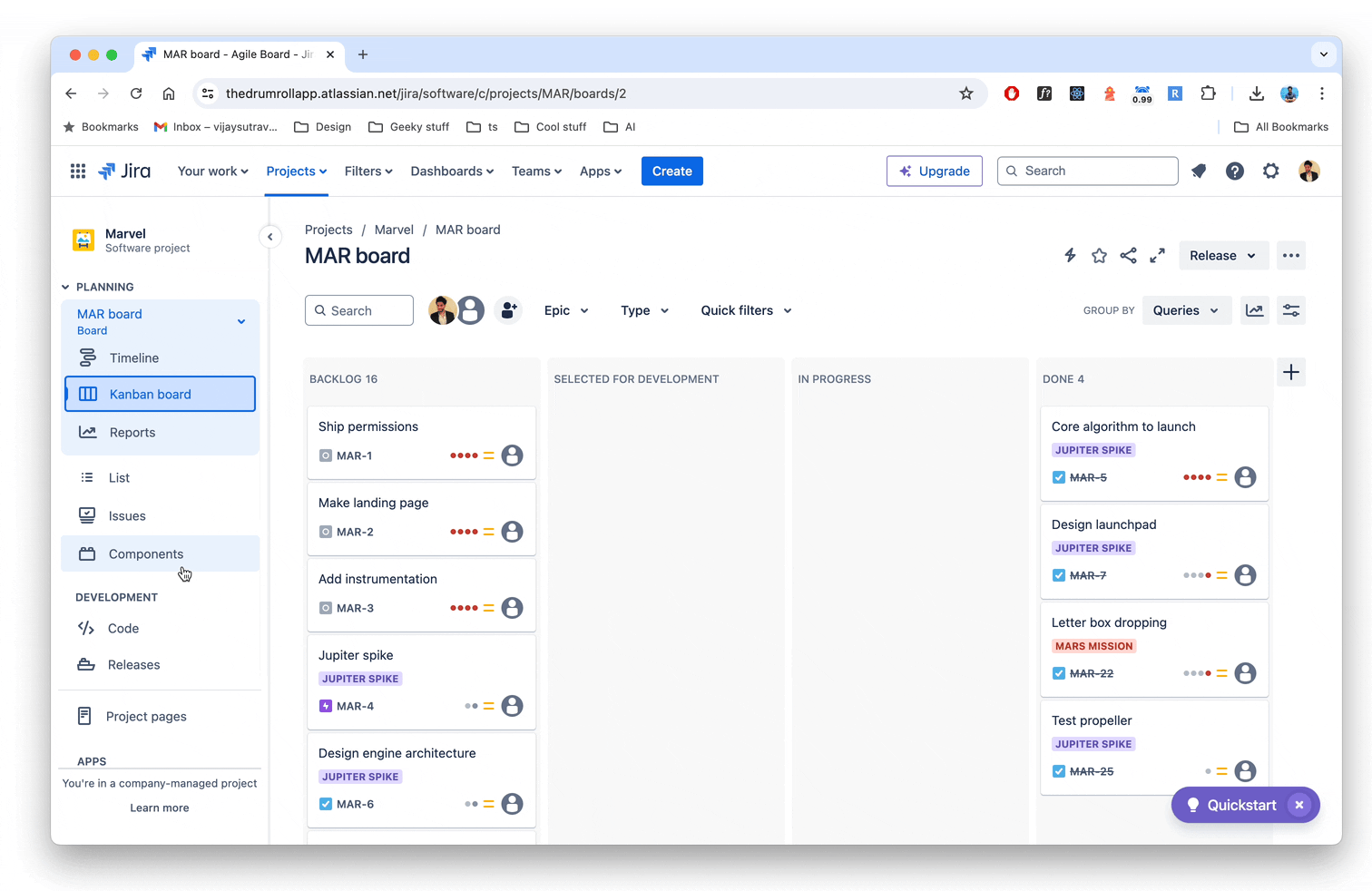1372x891 pixels.
Task: Click the Upgrade button
Action: [935, 171]
